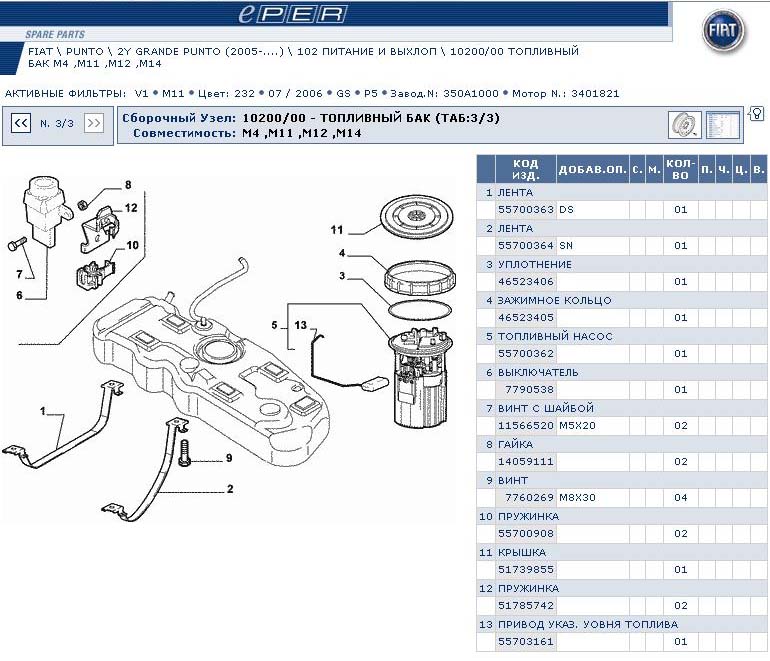This screenshot has height=661, width=770.
Task: Click the КОД ИЗД. column header
Action: pos(525,169)
